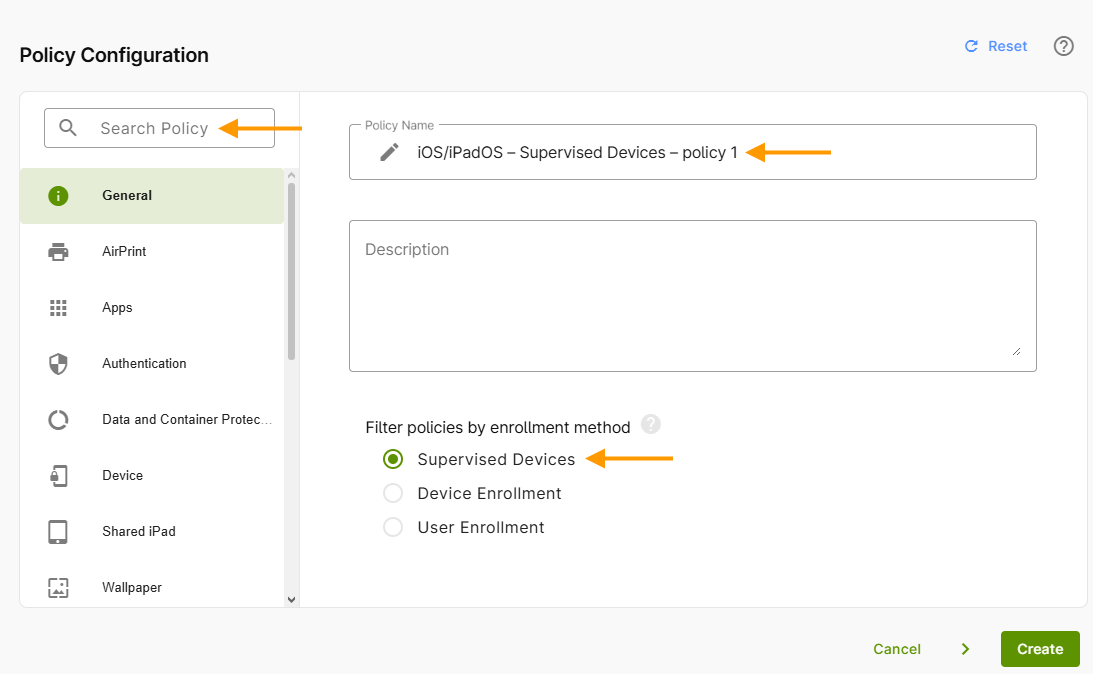Open the General policy section
The height and width of the screenshot is (674, 1093).
(152, 196)
